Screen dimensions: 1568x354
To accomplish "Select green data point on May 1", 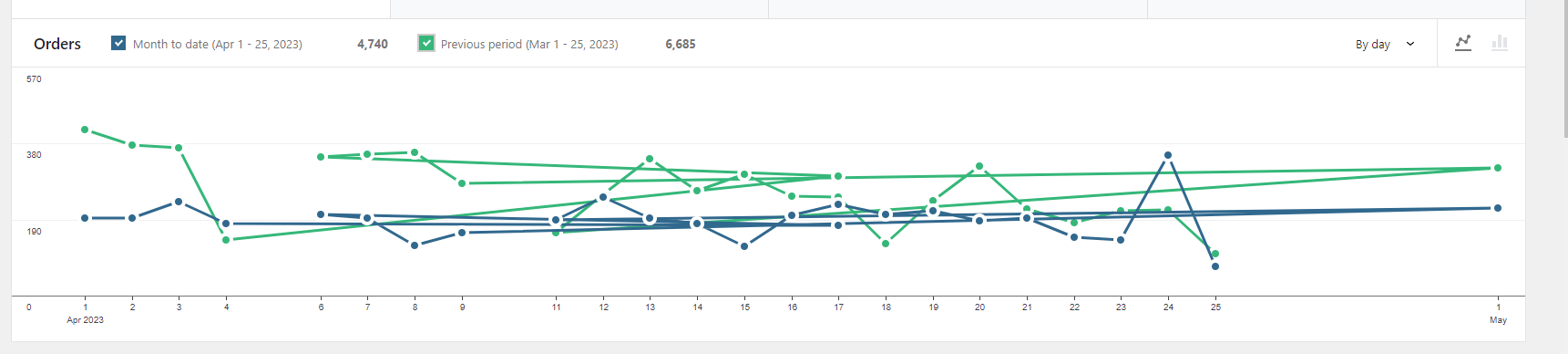I will coord(1498,168).
